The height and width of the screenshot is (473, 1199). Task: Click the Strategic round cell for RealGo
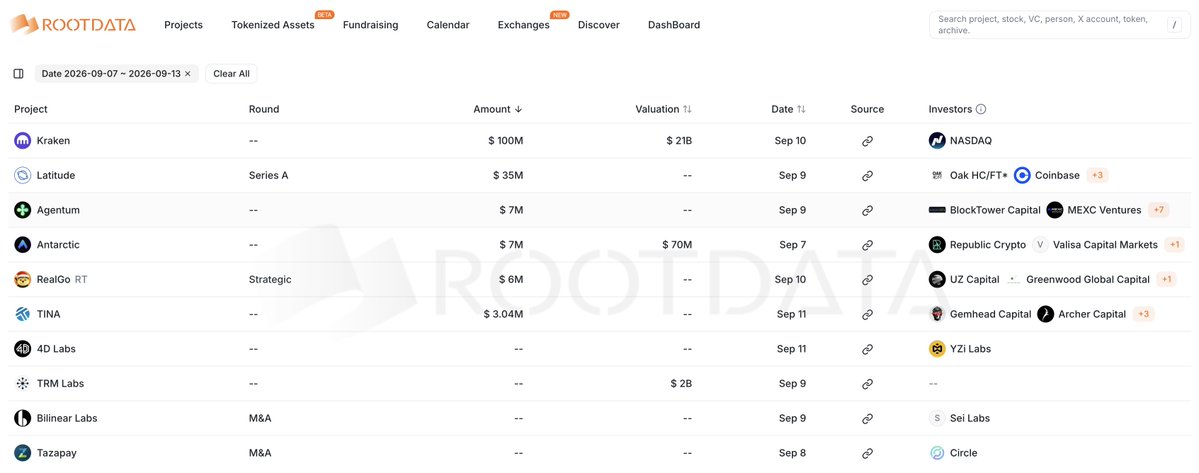[270, 280]
